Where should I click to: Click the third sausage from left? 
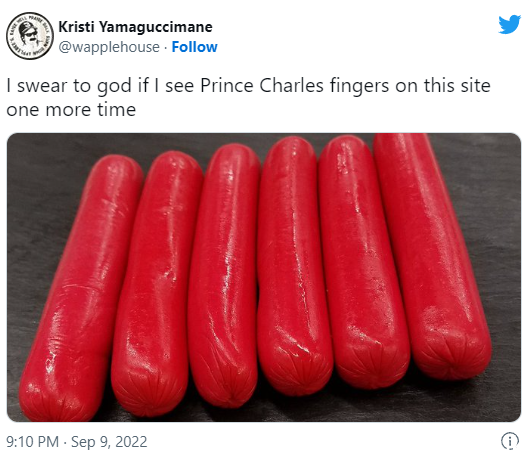(x=223, y=273)
